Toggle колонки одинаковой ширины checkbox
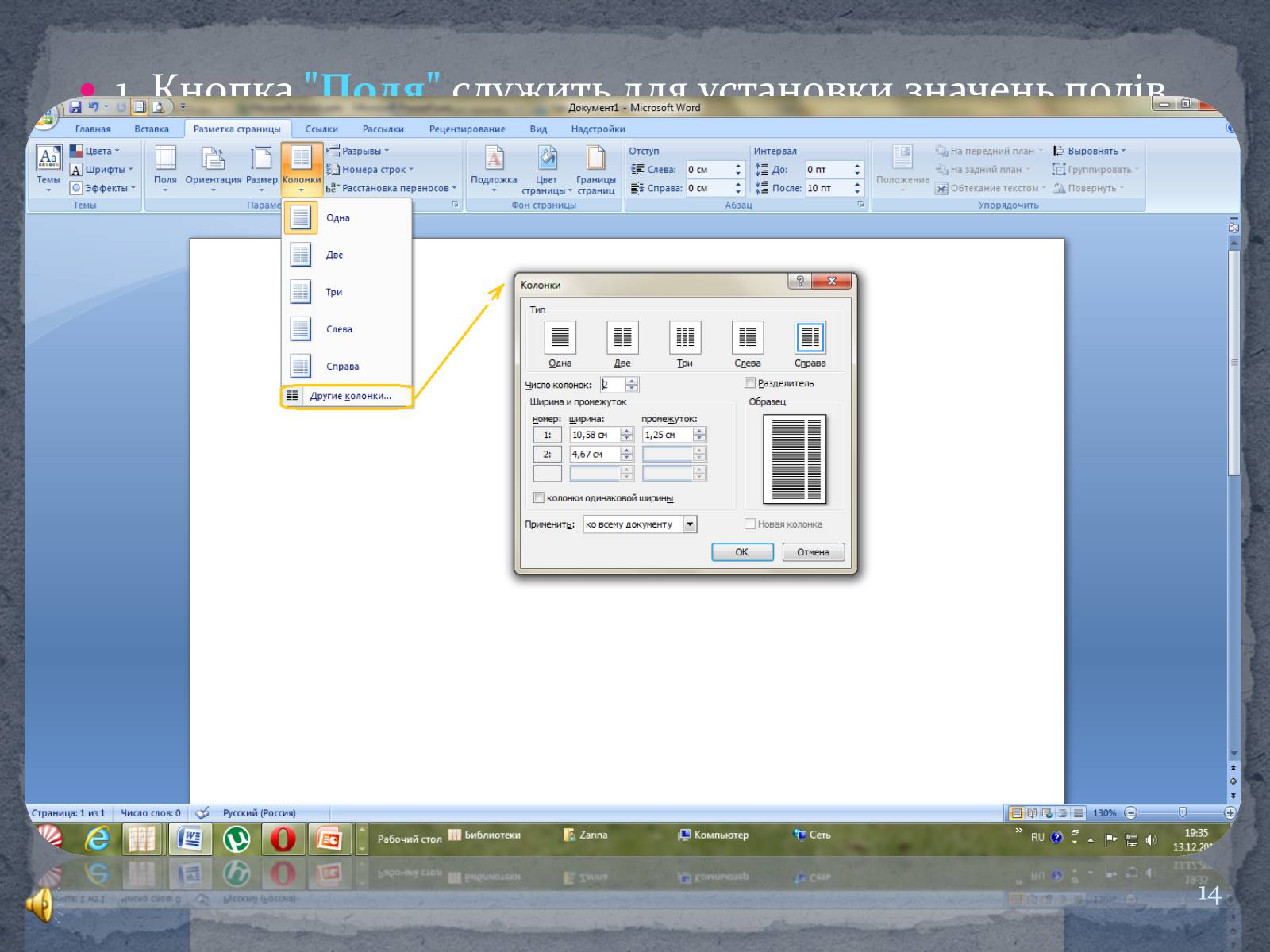Screen dimensions: 1270x952 point(539,498)
